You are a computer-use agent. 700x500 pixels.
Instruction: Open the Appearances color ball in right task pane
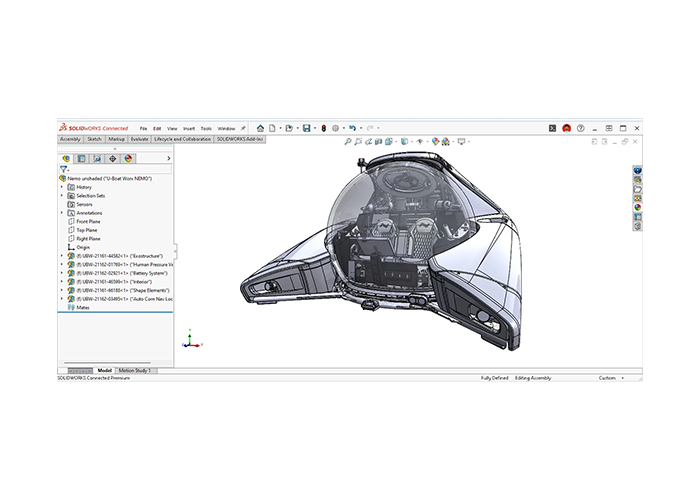(638, 207)
